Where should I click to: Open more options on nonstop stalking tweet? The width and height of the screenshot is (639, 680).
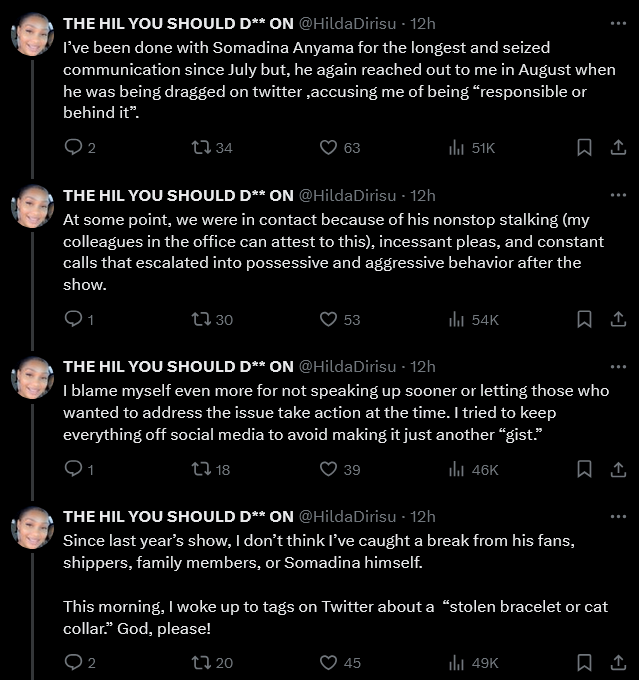click(618, 195)
